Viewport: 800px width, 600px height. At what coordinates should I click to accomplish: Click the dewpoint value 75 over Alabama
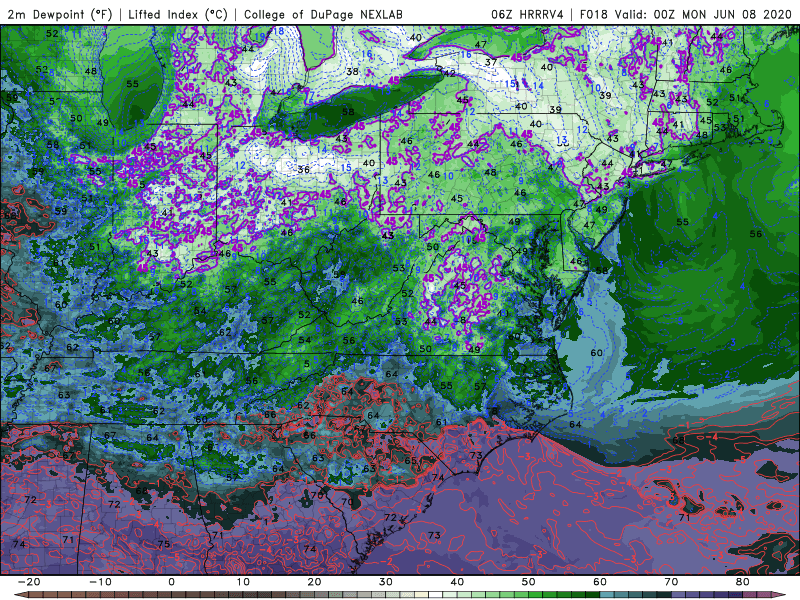pos(164,544)
